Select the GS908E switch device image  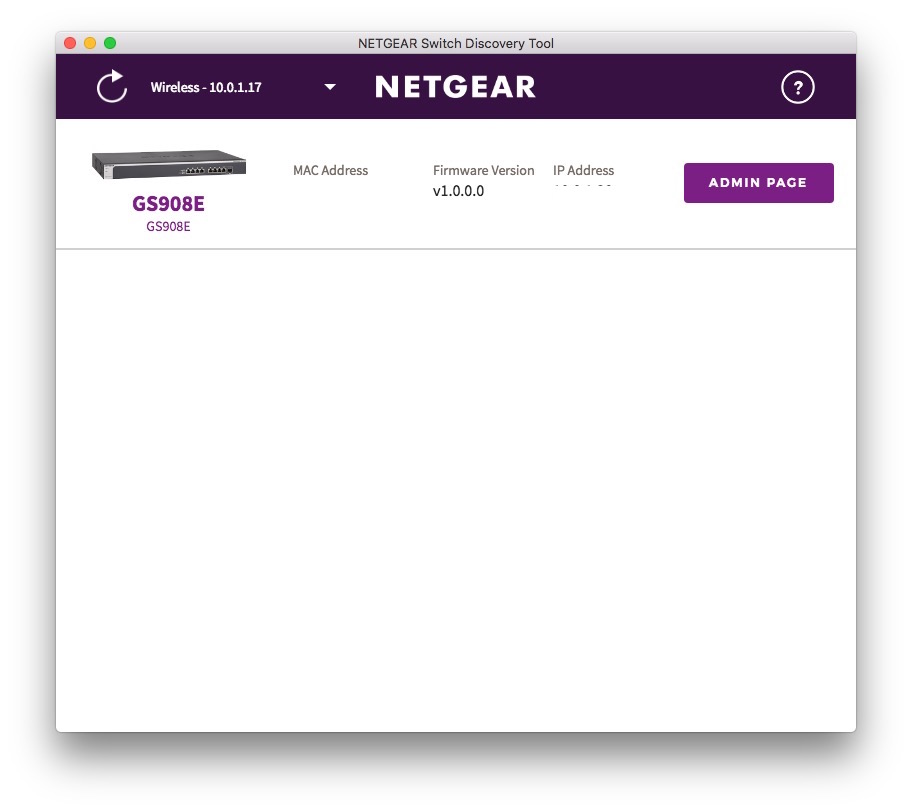pyautogui.click(x=169, y=164)
